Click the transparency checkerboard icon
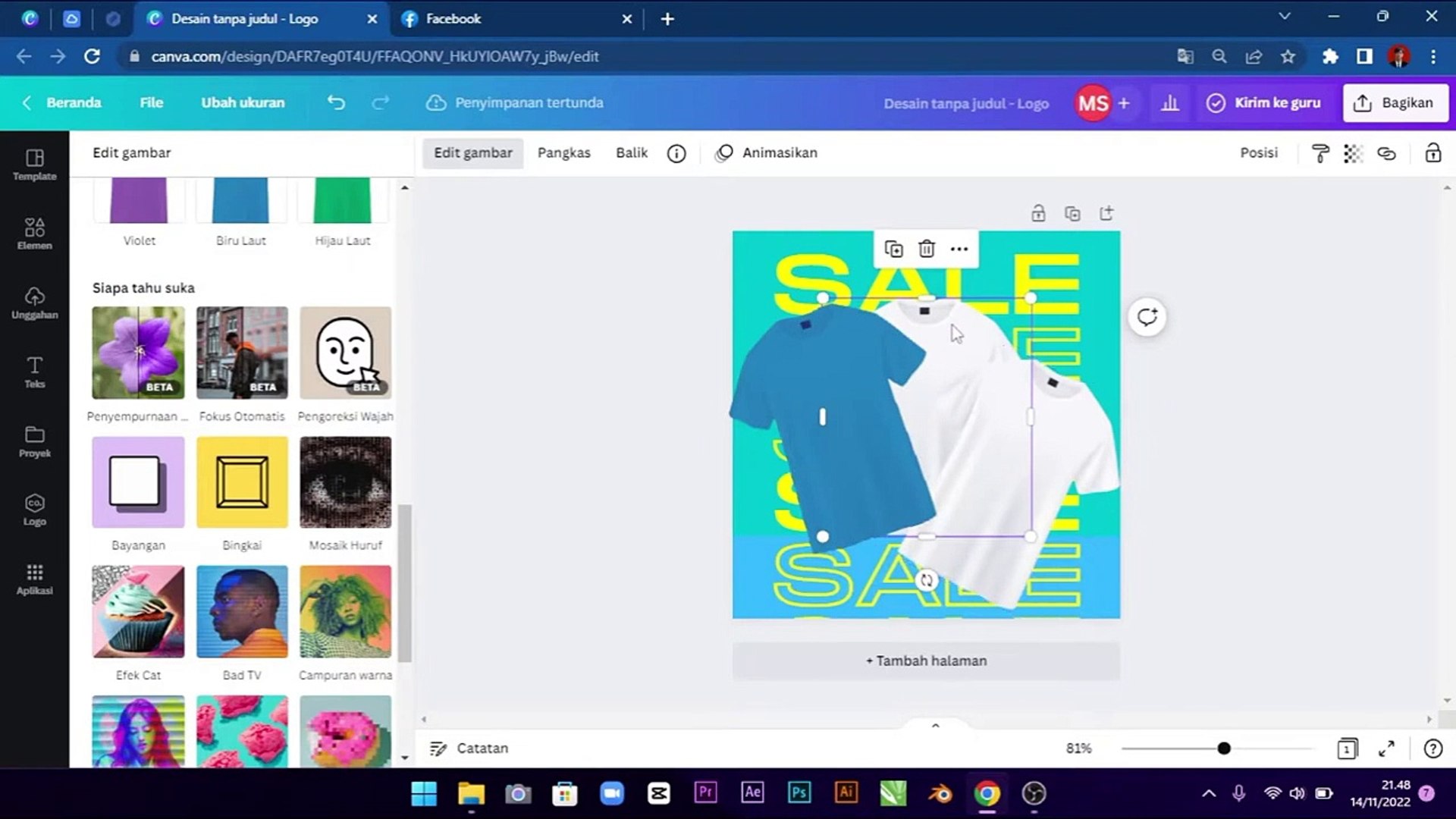The width and height of the screenshot is (1456, 819). 1353,153
